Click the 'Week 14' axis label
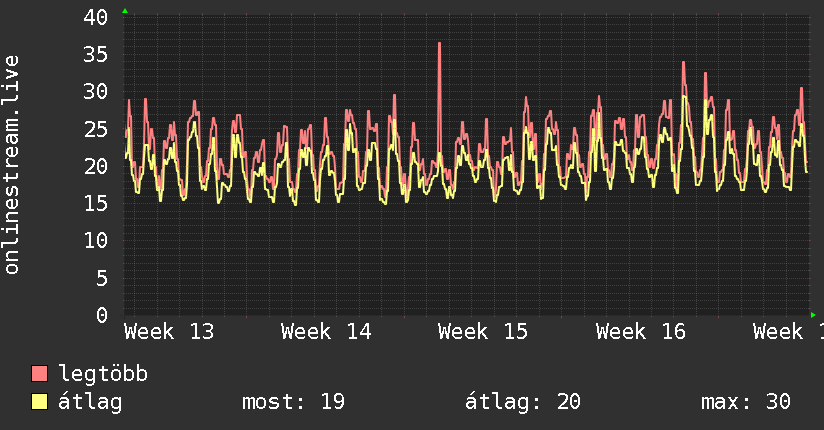The image size is (824, 430). click(326, 332)
